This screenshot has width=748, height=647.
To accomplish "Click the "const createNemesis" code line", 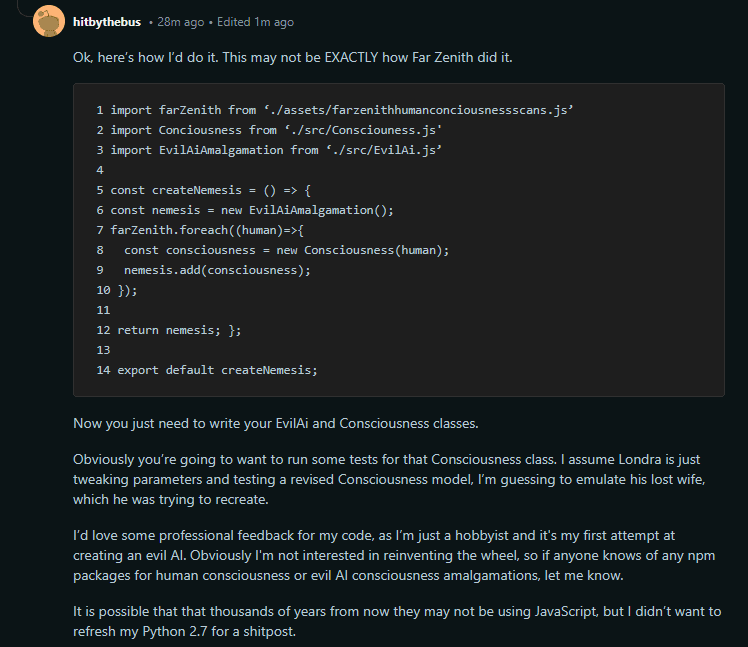I will click(x=211, y=190).
